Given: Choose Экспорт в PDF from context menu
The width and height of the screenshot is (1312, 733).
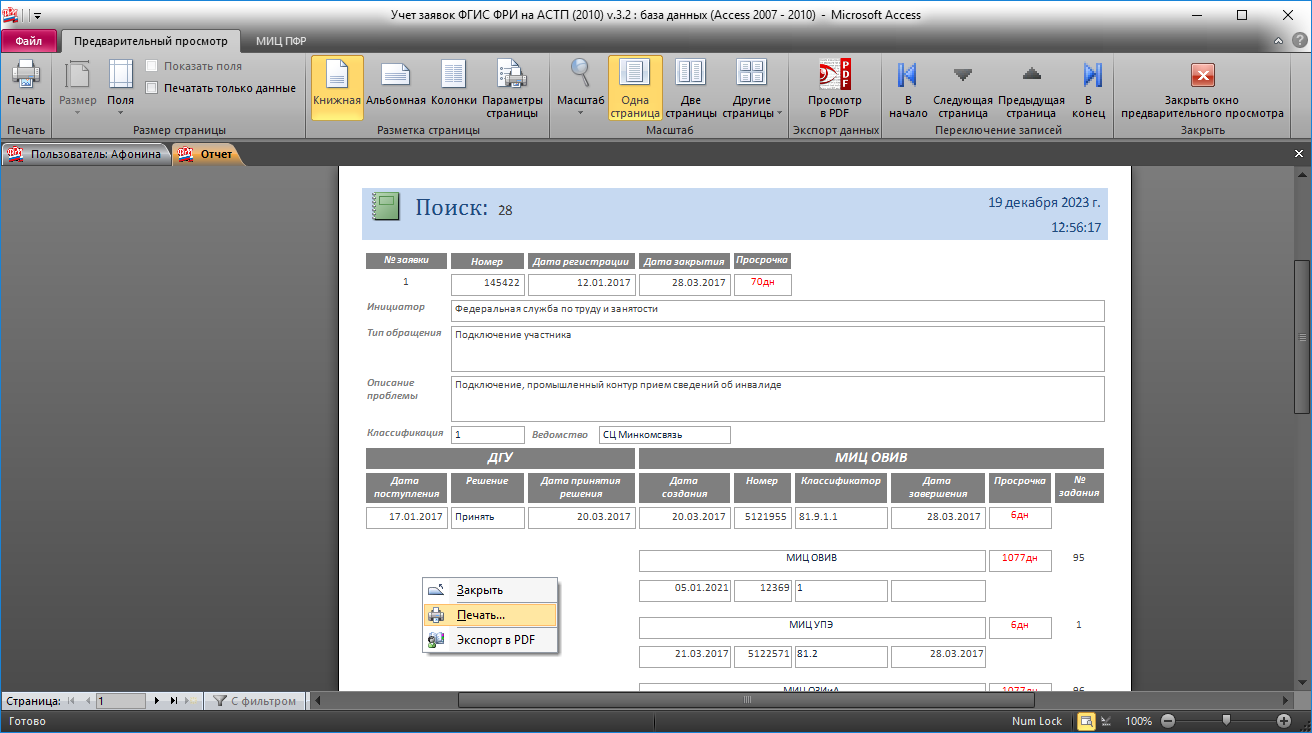Looking at the screenshot, I should [494, 640].
